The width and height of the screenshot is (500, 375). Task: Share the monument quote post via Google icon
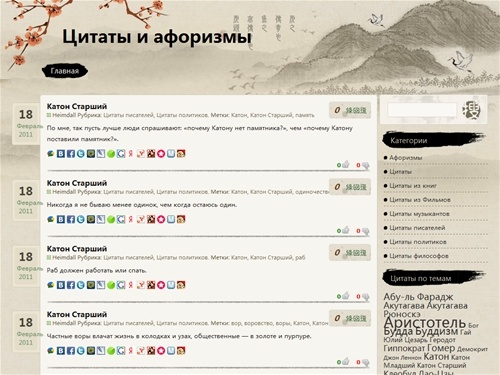coord(121,154)
